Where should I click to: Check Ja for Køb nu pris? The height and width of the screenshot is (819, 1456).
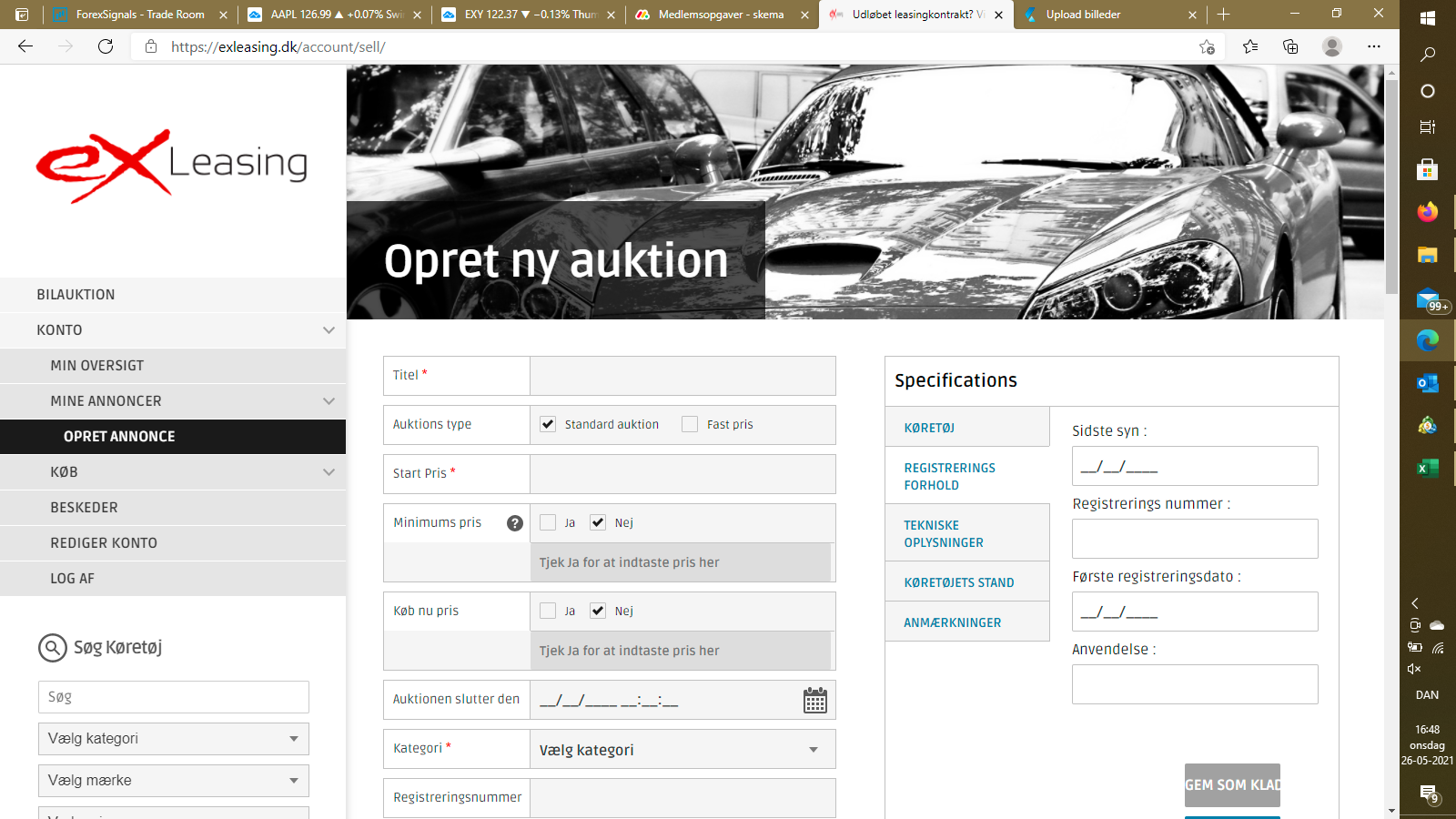point(548,611)
